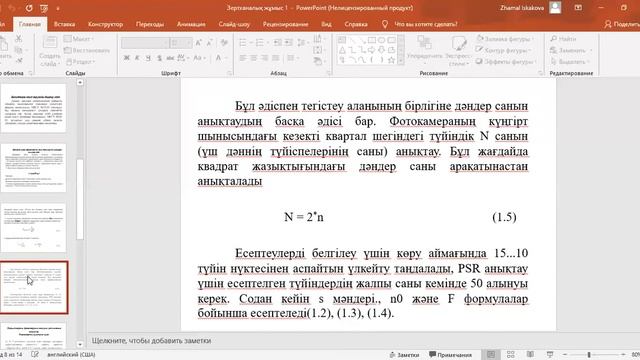Toggle center text alignment
The width and height of the screenshot is (640, 360).
(x=254, y=58)
